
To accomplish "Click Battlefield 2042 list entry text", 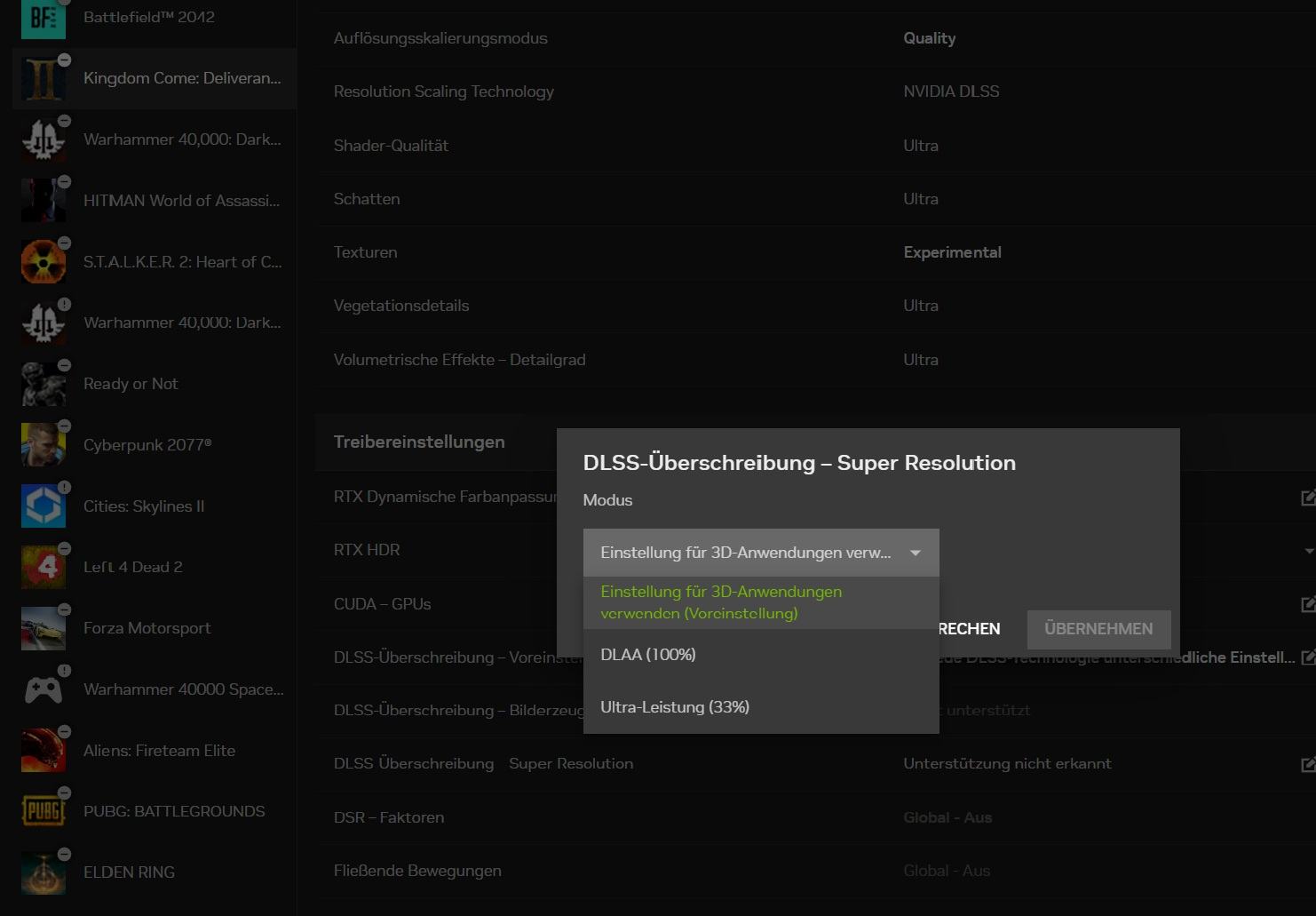I will (x=149, y=17).
